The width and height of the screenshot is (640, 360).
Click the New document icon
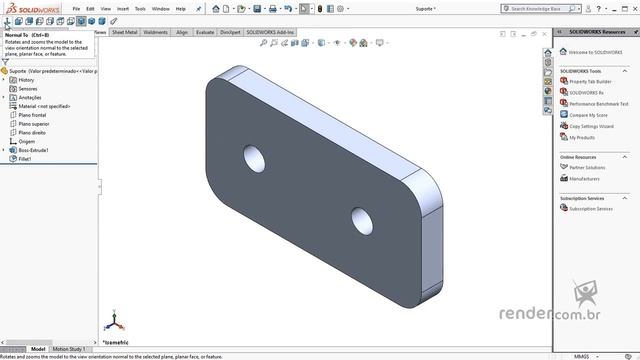click(x=226, y=9)
